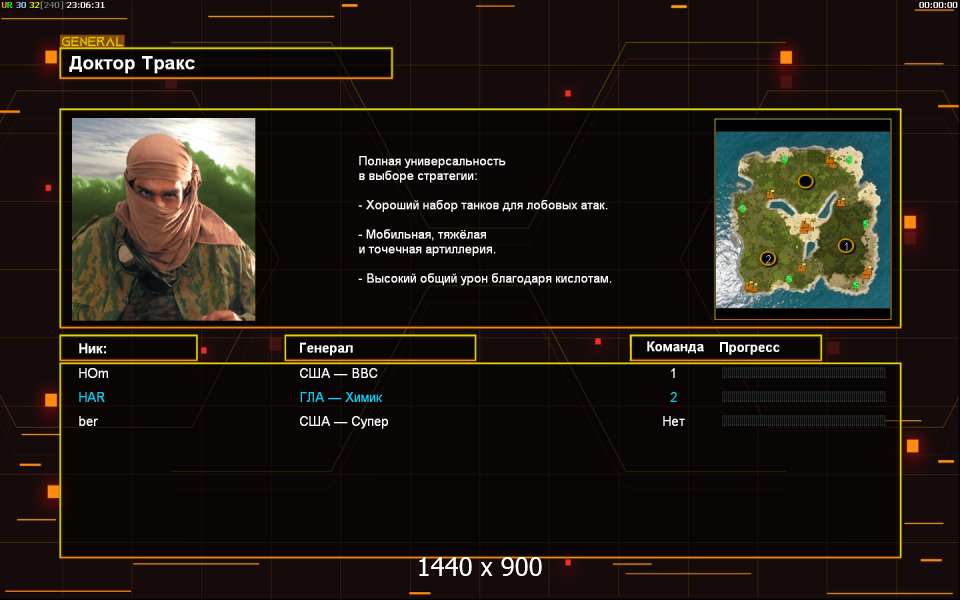Click the Команда column header
The width and height of the screenshot is (960, 600).
(675, 347)
